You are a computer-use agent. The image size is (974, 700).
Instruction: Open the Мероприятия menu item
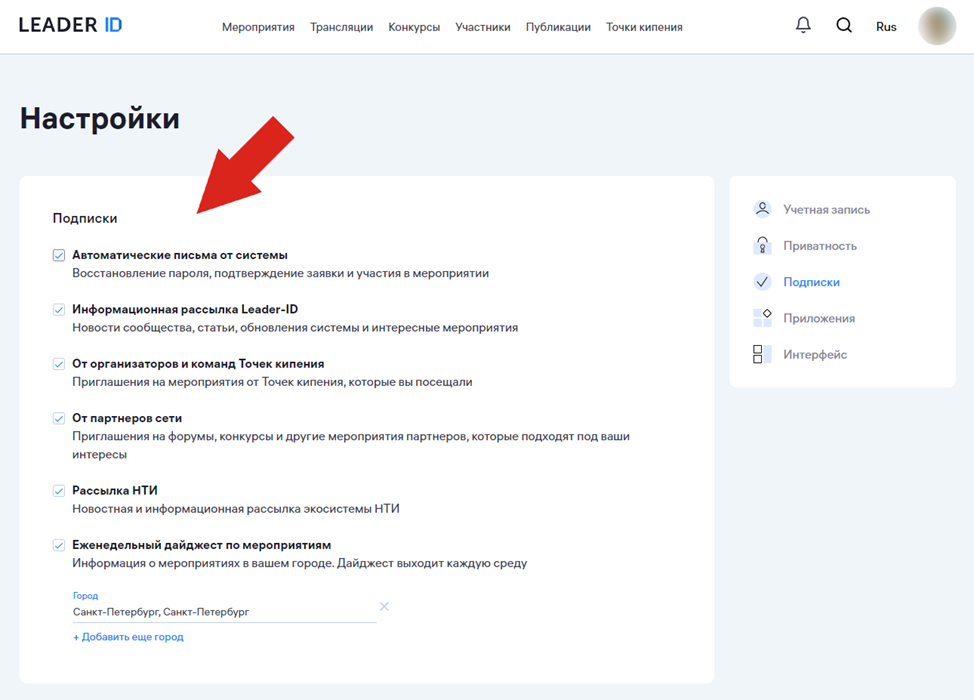tap(258, 27)
